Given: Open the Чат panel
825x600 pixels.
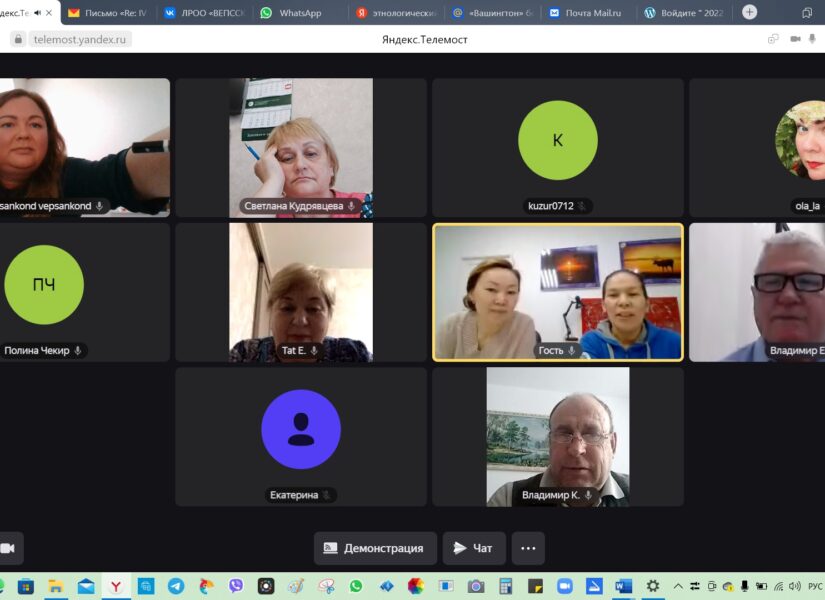Looking at the screenshot, I should click(473, 548).
